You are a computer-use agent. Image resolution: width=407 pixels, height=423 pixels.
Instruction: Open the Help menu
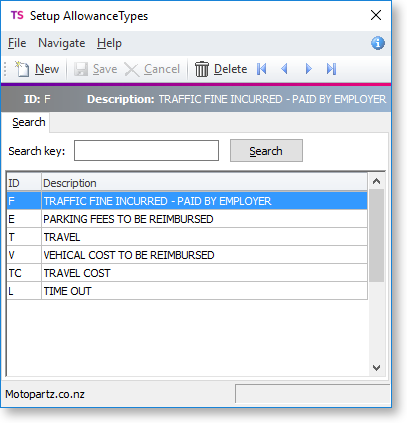[109, 43]
